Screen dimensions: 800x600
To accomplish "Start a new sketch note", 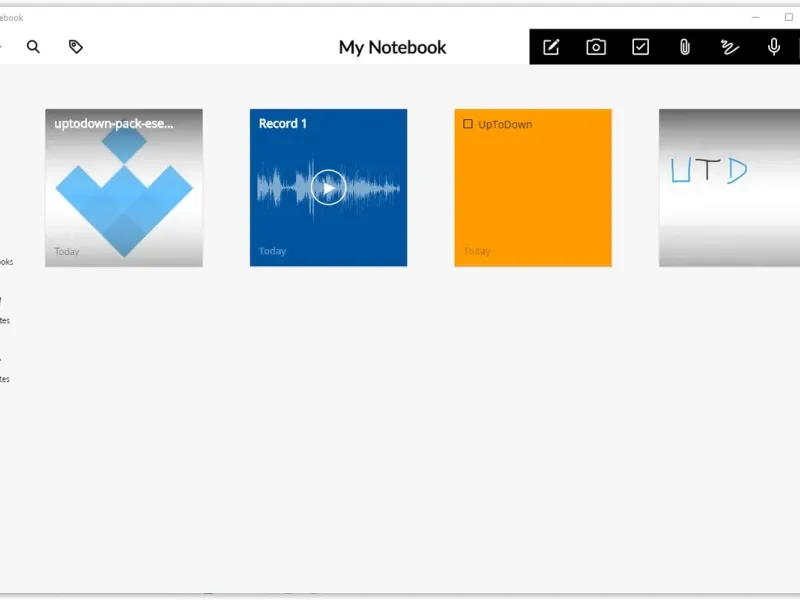I will (729, 47).
